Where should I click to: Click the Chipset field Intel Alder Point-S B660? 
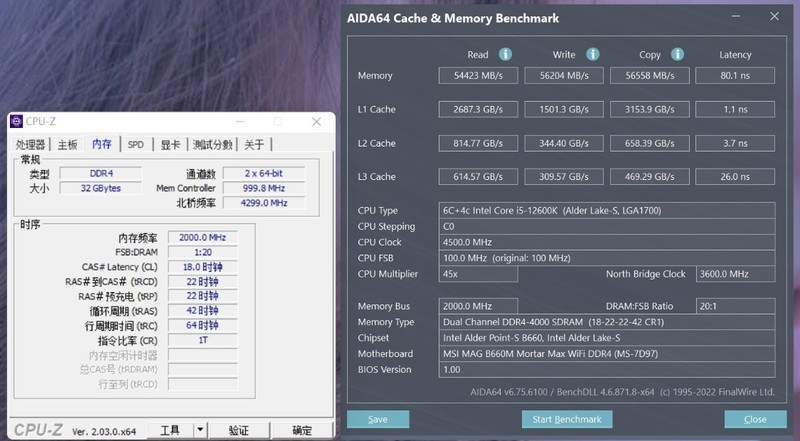point(607,338)
